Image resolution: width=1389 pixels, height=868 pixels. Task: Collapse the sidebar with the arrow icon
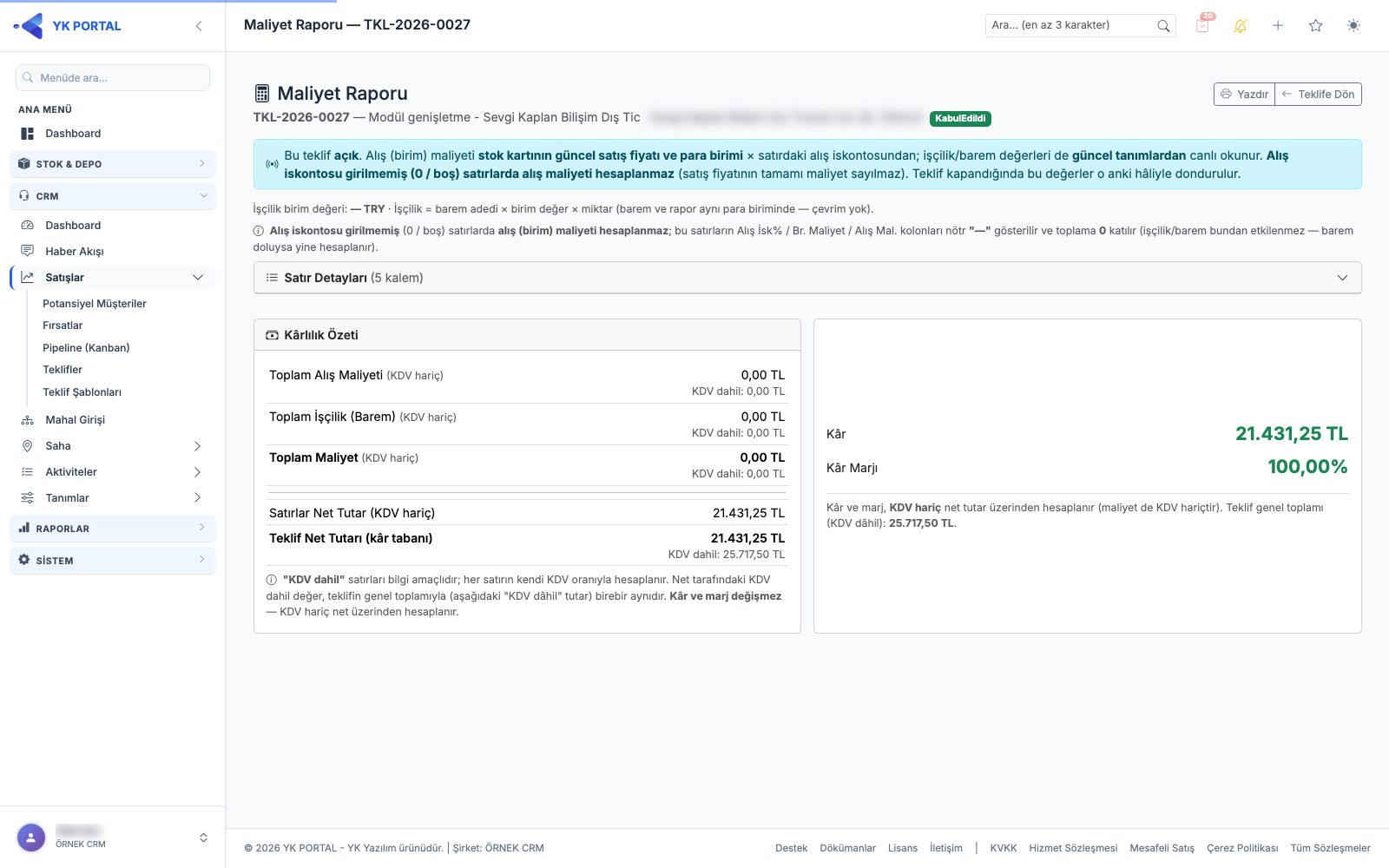199,26
